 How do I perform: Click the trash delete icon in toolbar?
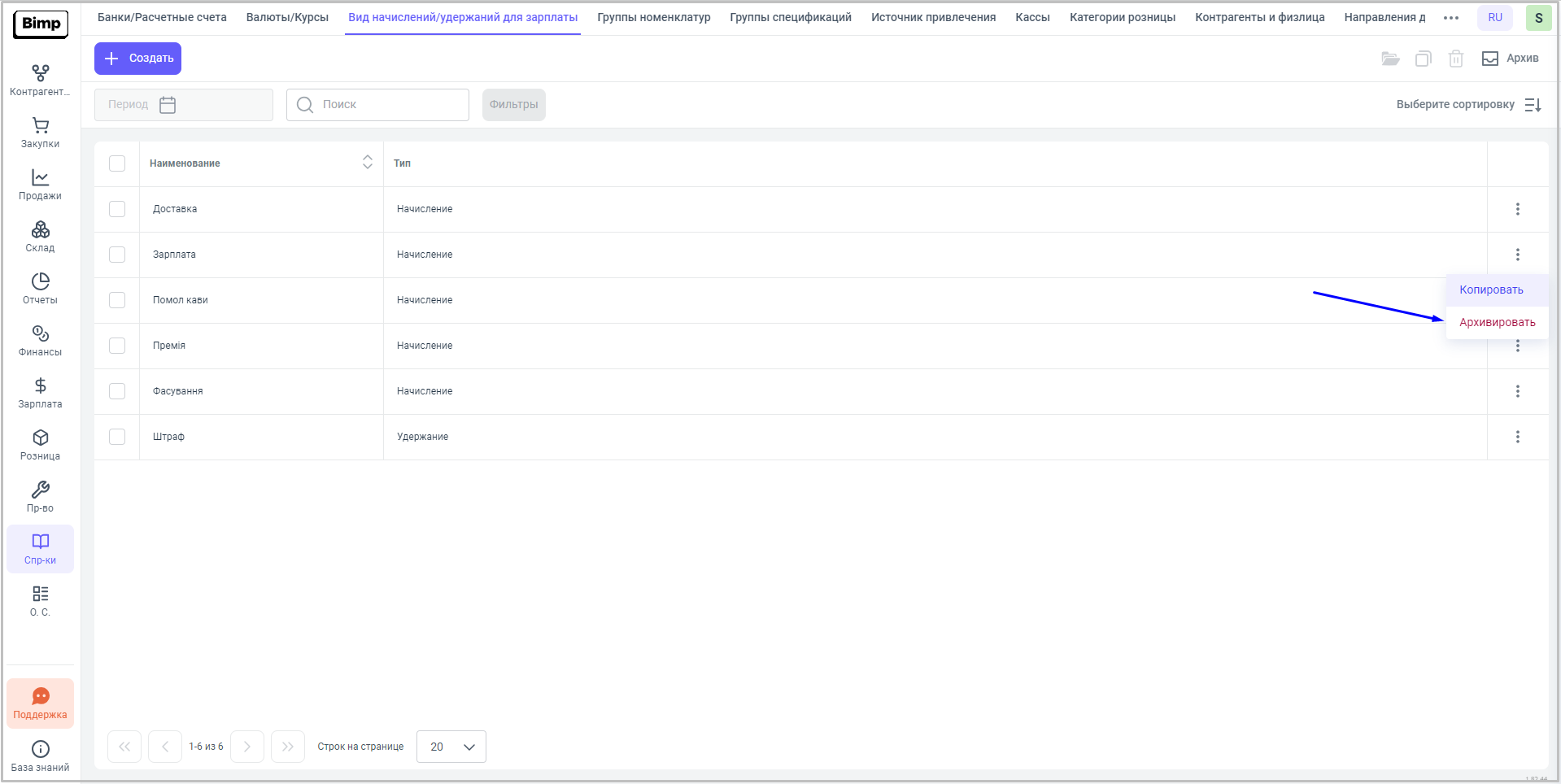(1455, 59)
